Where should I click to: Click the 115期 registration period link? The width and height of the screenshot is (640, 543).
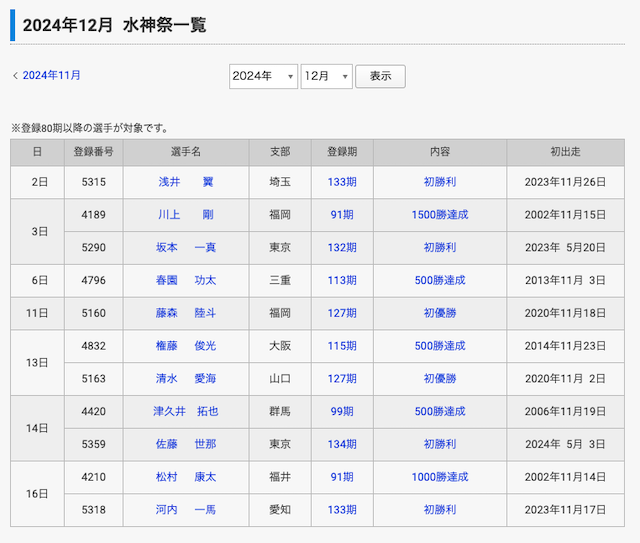pyautogui.click(x=342, y=346)
